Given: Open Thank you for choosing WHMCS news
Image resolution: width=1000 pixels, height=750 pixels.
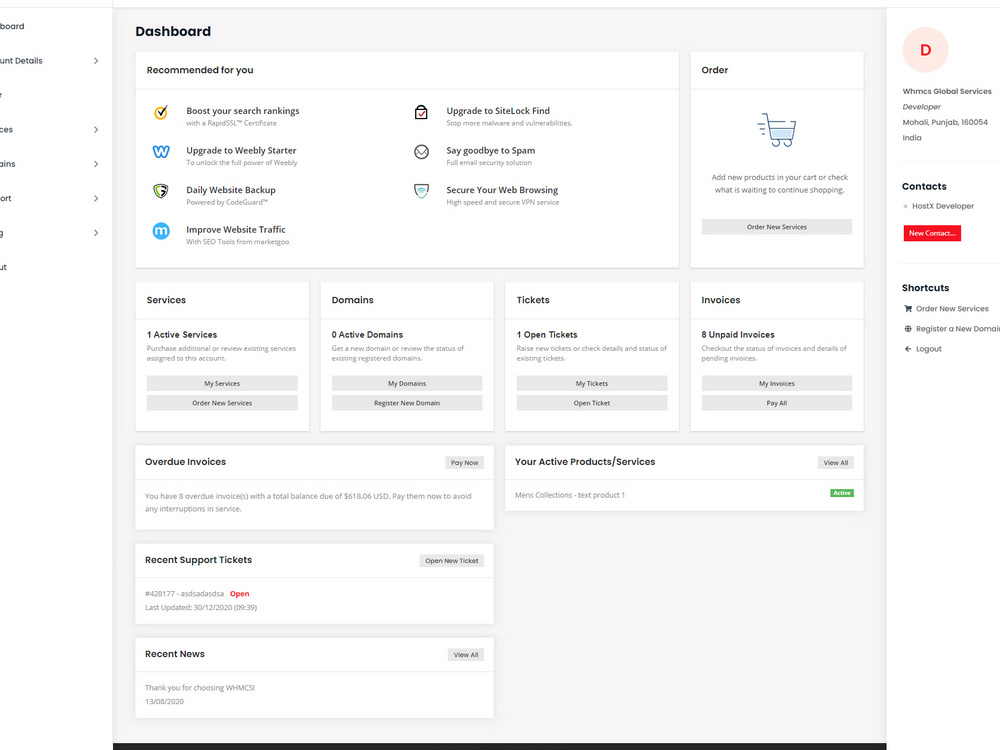Looking at the screenshot, I should tap(200, 688).
